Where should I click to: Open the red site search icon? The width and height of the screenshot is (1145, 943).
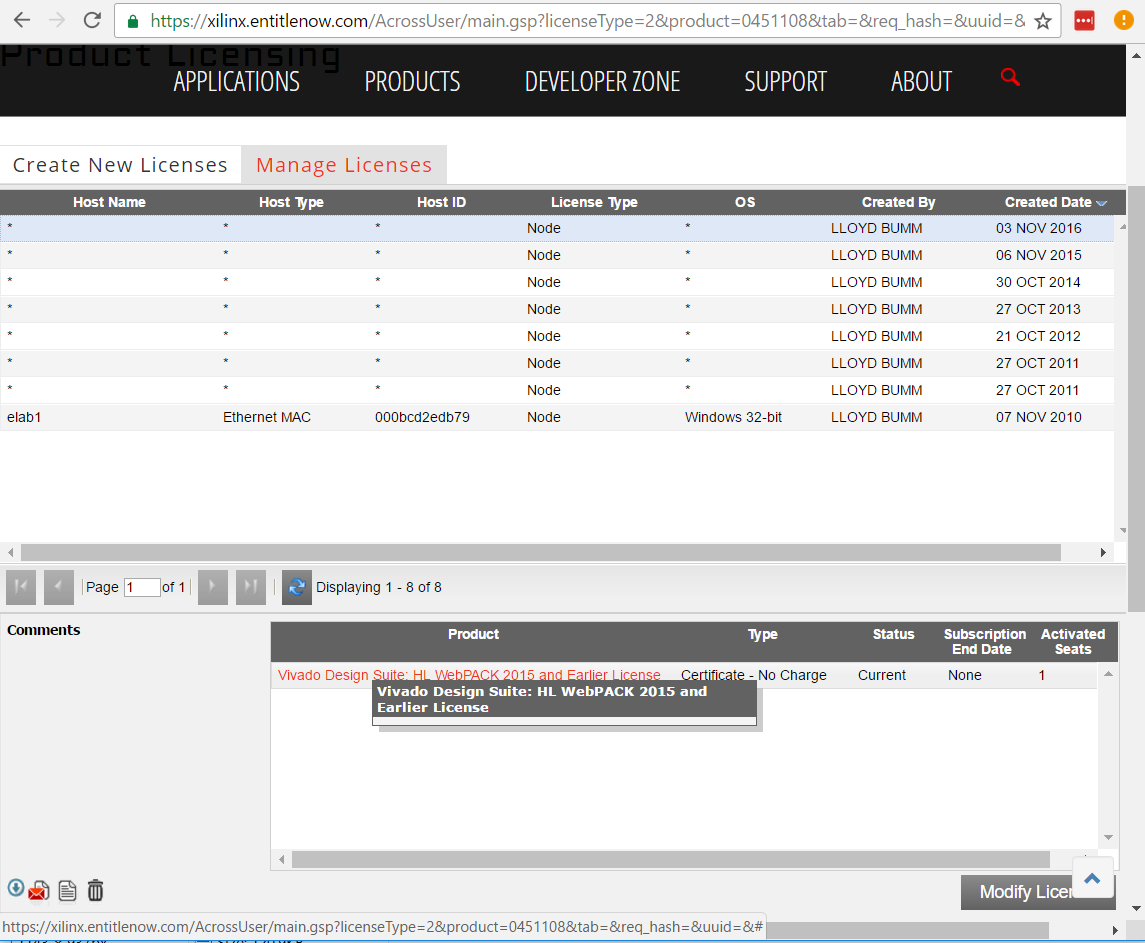click(x=1010, y=77)
